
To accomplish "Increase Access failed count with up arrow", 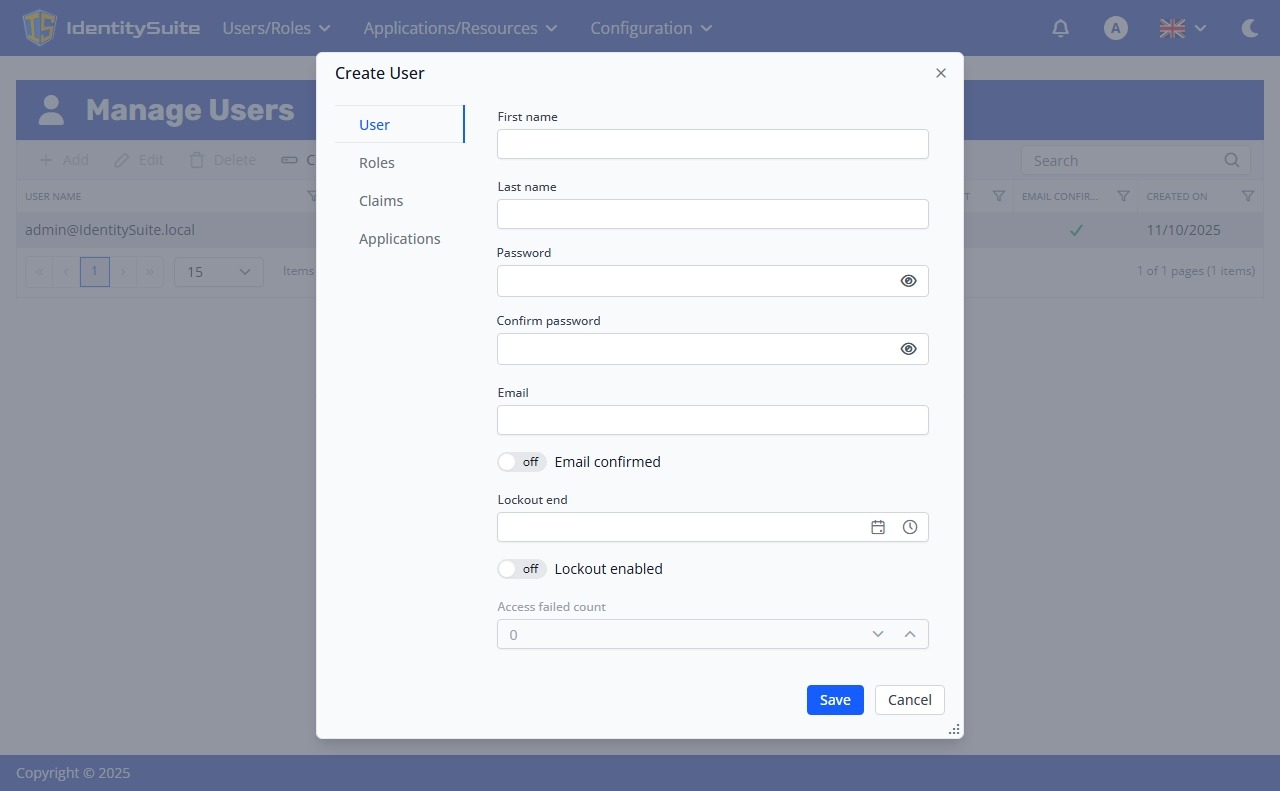I will (910, 633).
